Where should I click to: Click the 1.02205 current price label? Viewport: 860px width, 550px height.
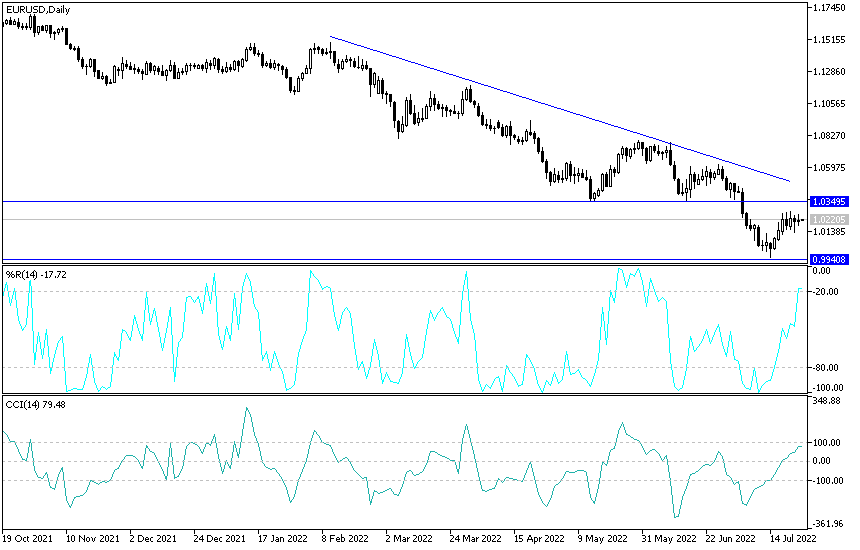point(829,219)
